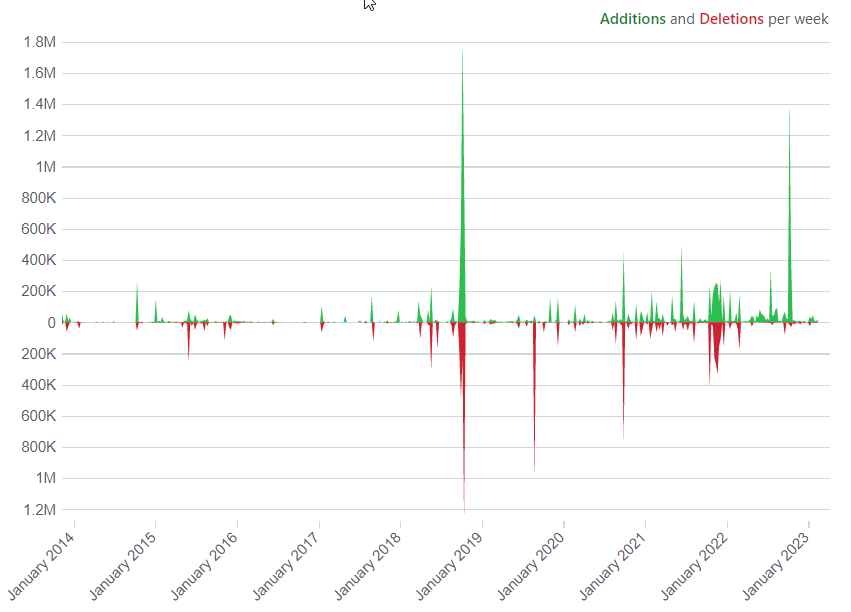Image resolution: width=851 pixels, height=612 pixels.
Task: Click the 1.8M y-axis label
Action: click(38, 42)
